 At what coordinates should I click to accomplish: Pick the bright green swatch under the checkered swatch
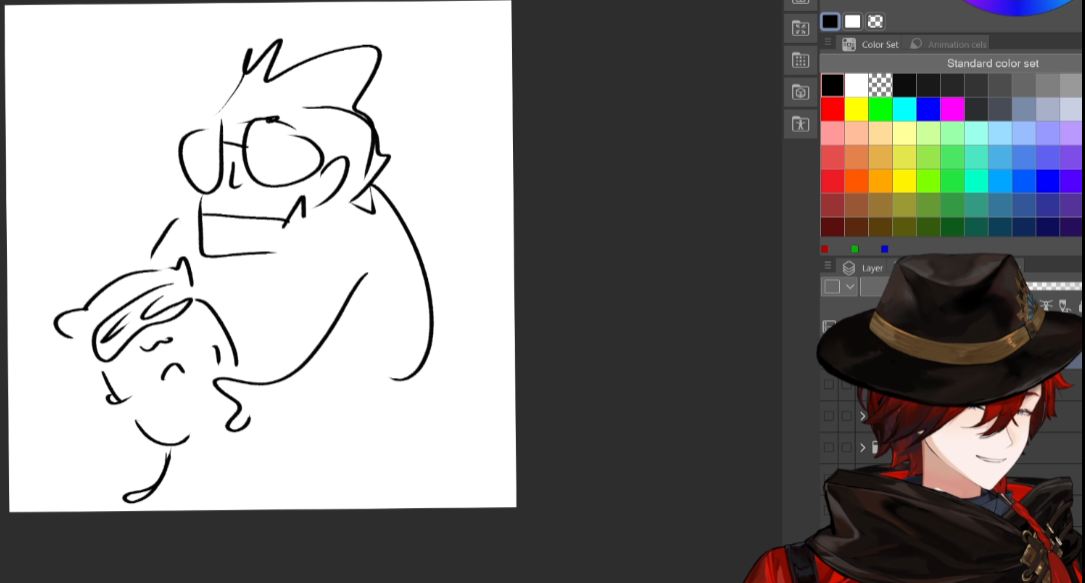pyautogui.click(x=880, y=109)
